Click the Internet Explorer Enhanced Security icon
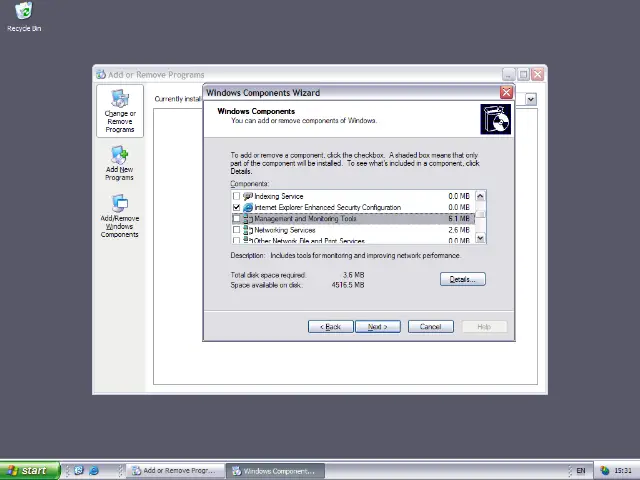Image resolution: width=640 pixels, height=480 pixels. click(x=248, y=207)
